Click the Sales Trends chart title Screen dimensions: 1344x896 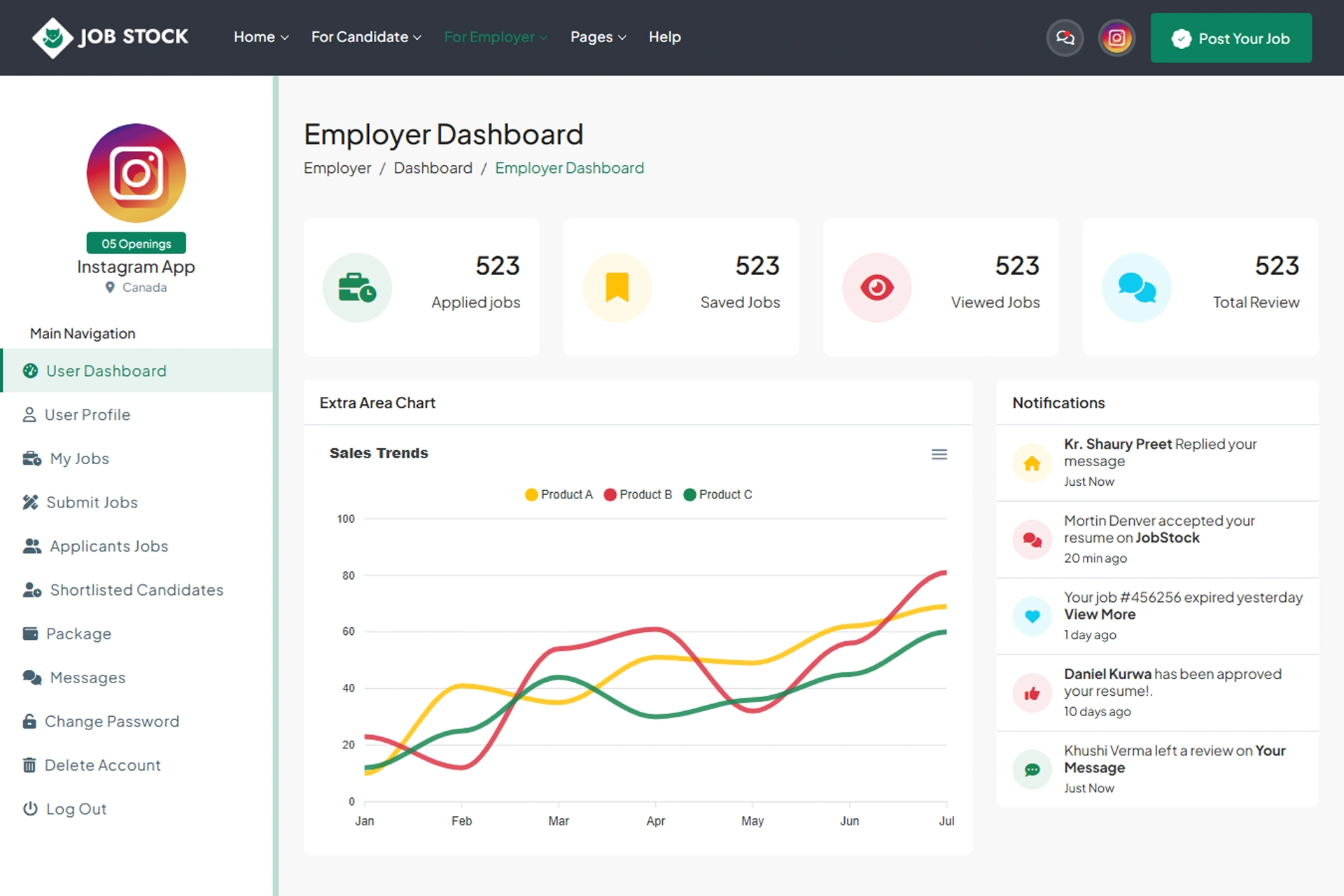[x=379, y=454]
